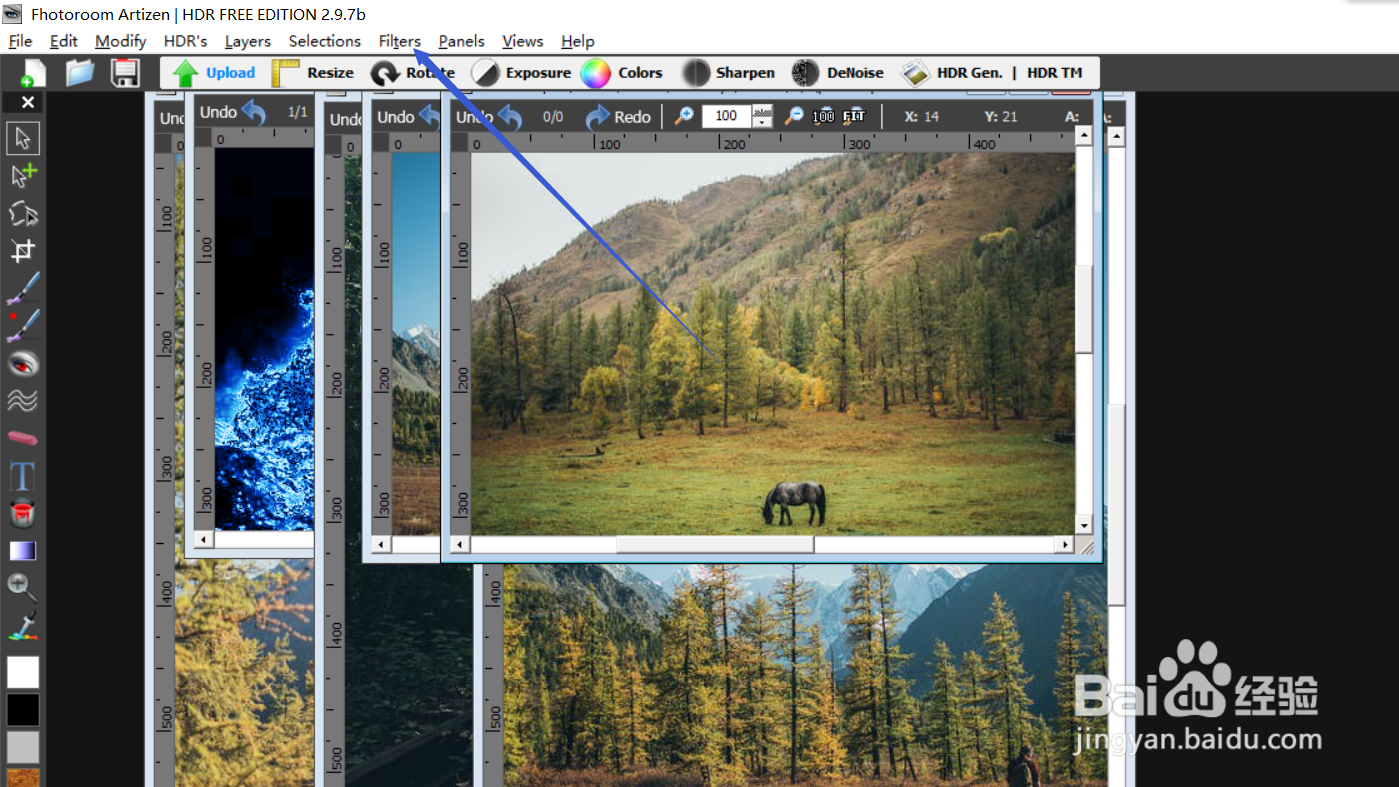Open the Filters menu

[400, 41]
